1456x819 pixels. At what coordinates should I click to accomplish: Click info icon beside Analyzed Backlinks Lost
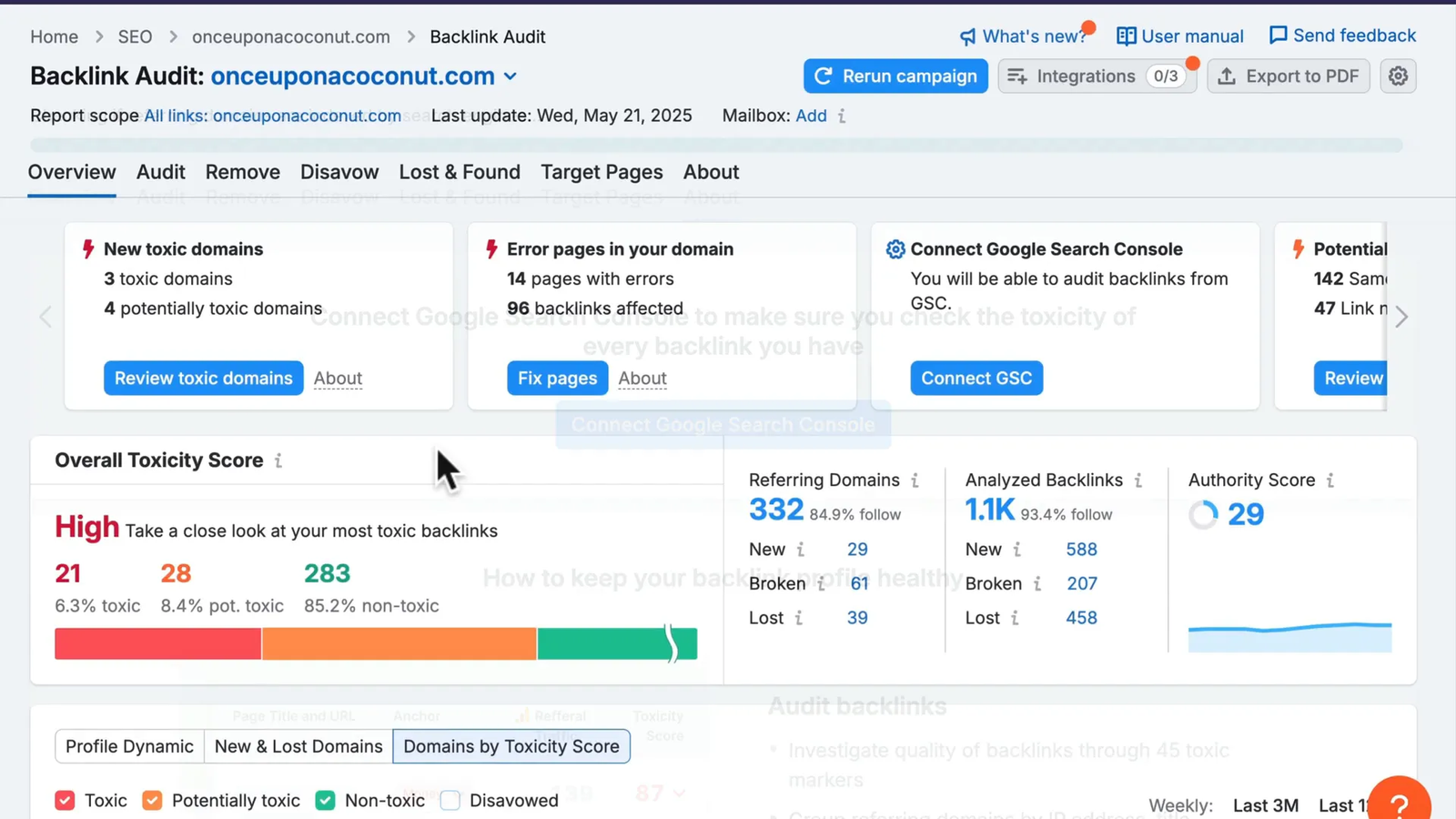coord(1015,618)
